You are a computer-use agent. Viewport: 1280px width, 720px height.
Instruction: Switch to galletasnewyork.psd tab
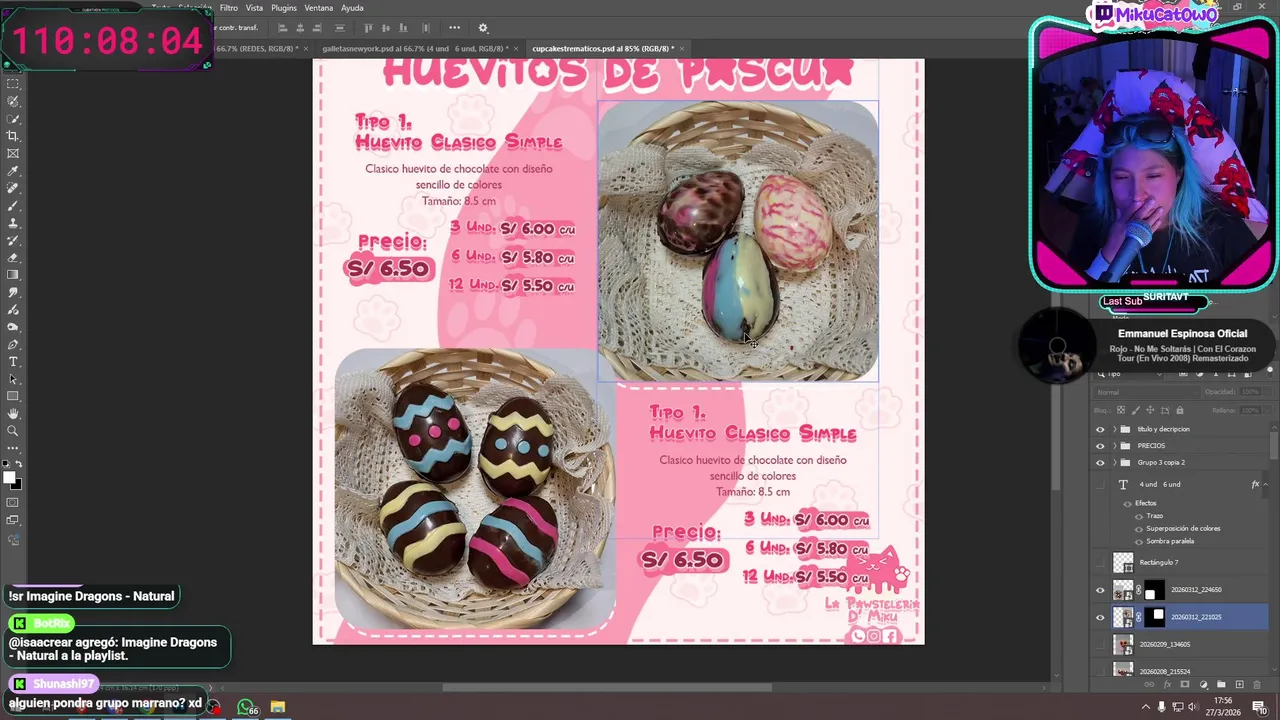tap(414, 48)
